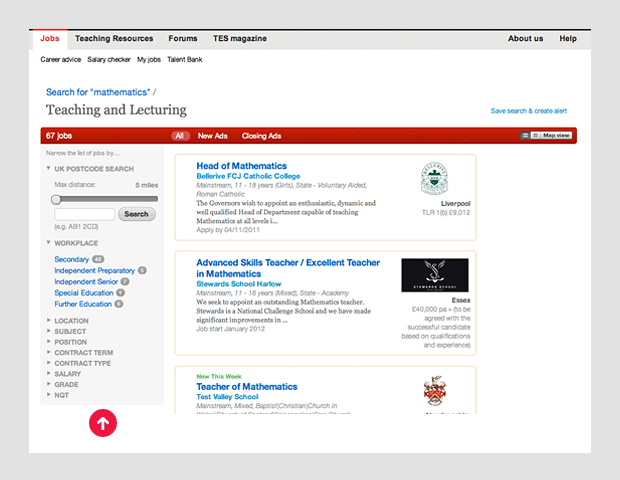The width and height of the screenshot is (620, 480).
Task: Click the UK postcode input field
Action: point(84,214)
